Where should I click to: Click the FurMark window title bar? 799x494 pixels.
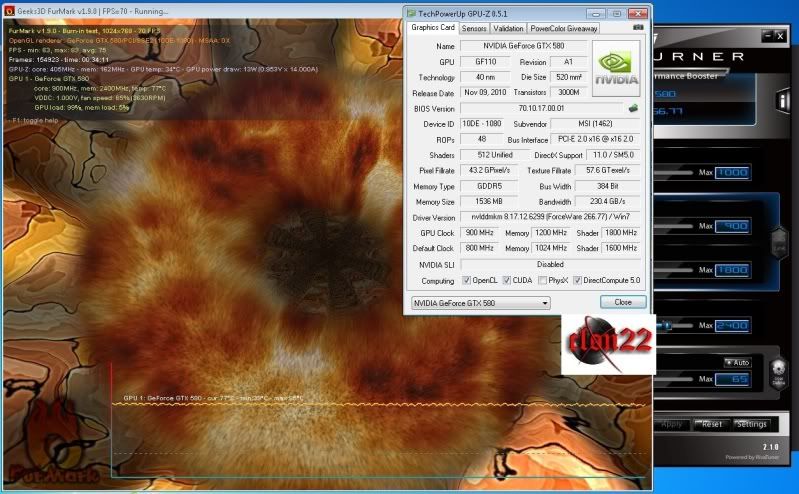[204, 11]
